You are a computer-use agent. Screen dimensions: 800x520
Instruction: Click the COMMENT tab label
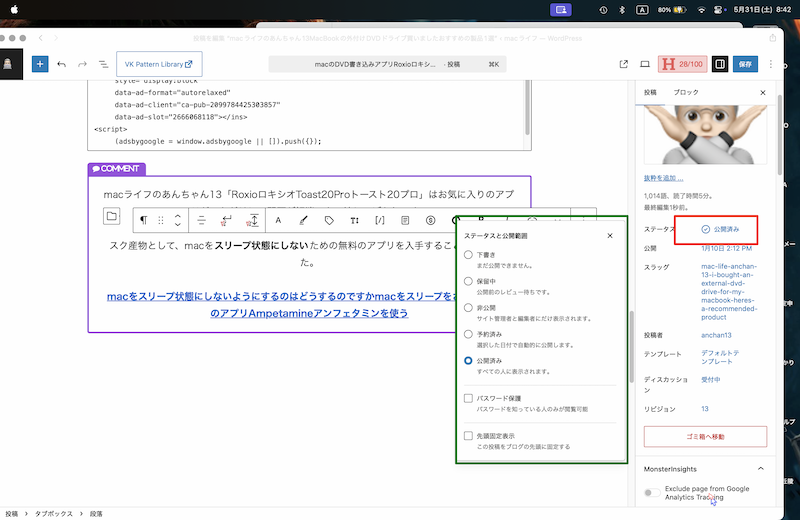point(116,169)
